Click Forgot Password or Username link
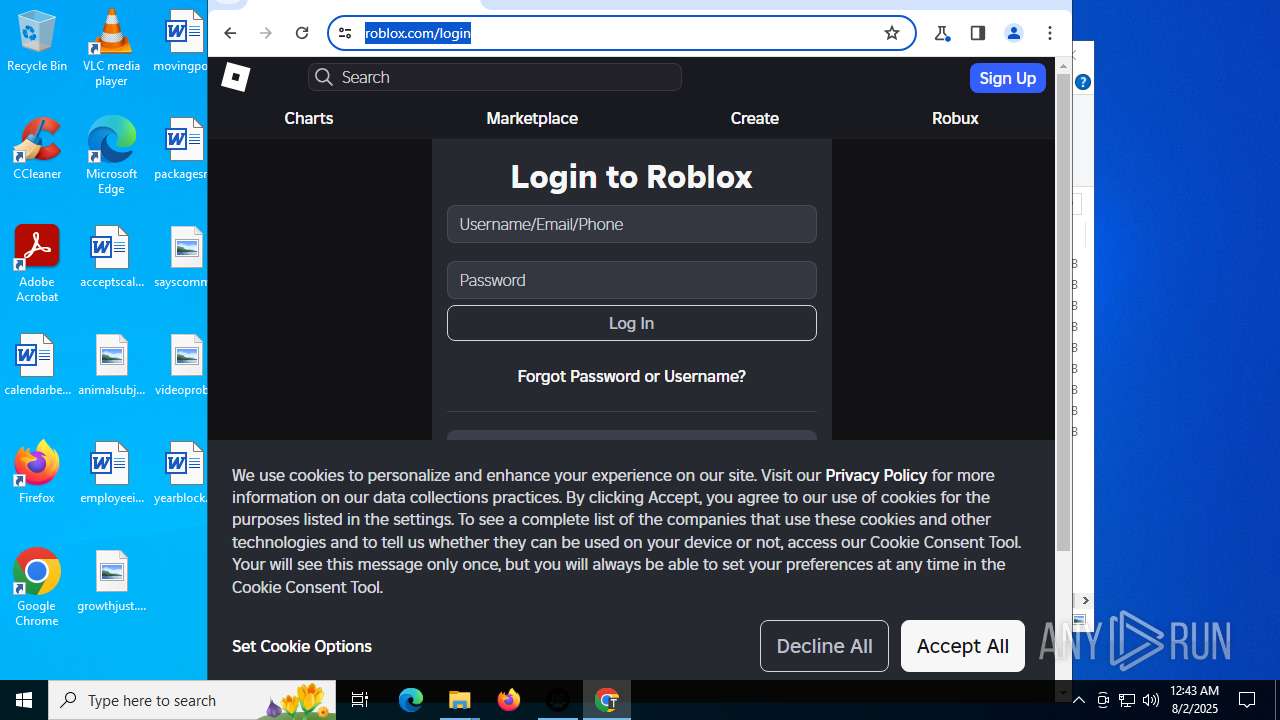 tap(632, 376)
